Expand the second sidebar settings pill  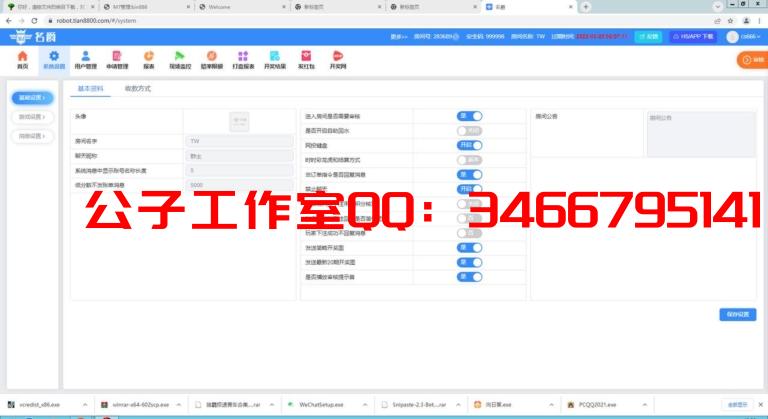[x=32, y=117]
